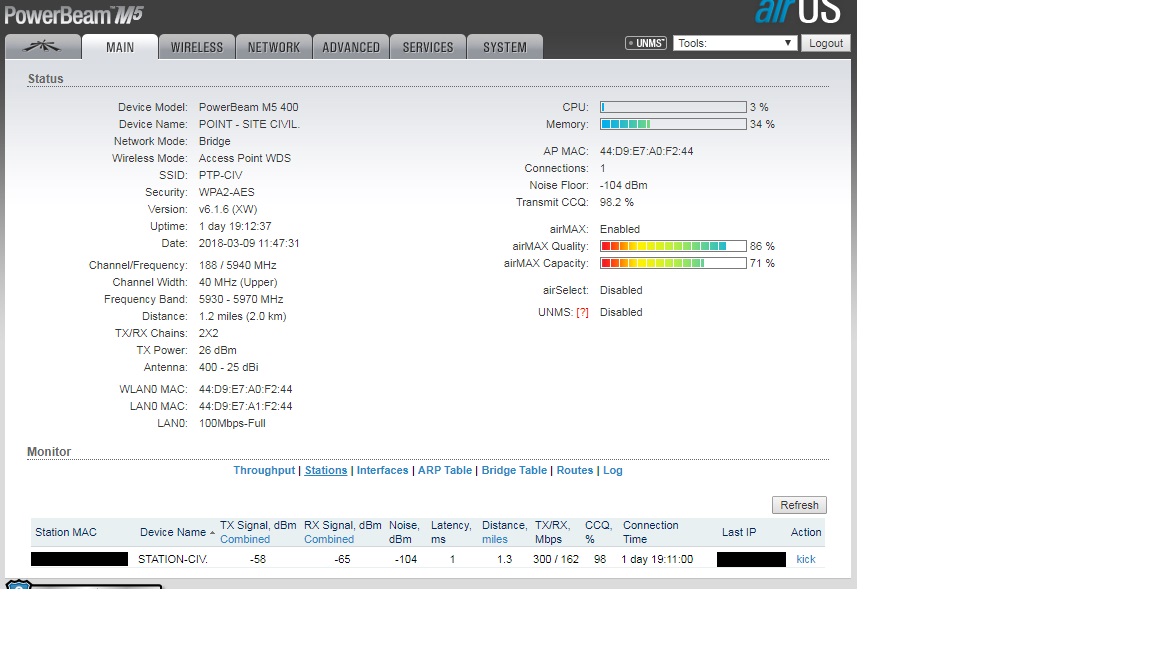Image resolution: width=1152 pixels, height=648 pixels.
Task: Select TX/RX value 300 / 162
Action: tap(556, 559)
